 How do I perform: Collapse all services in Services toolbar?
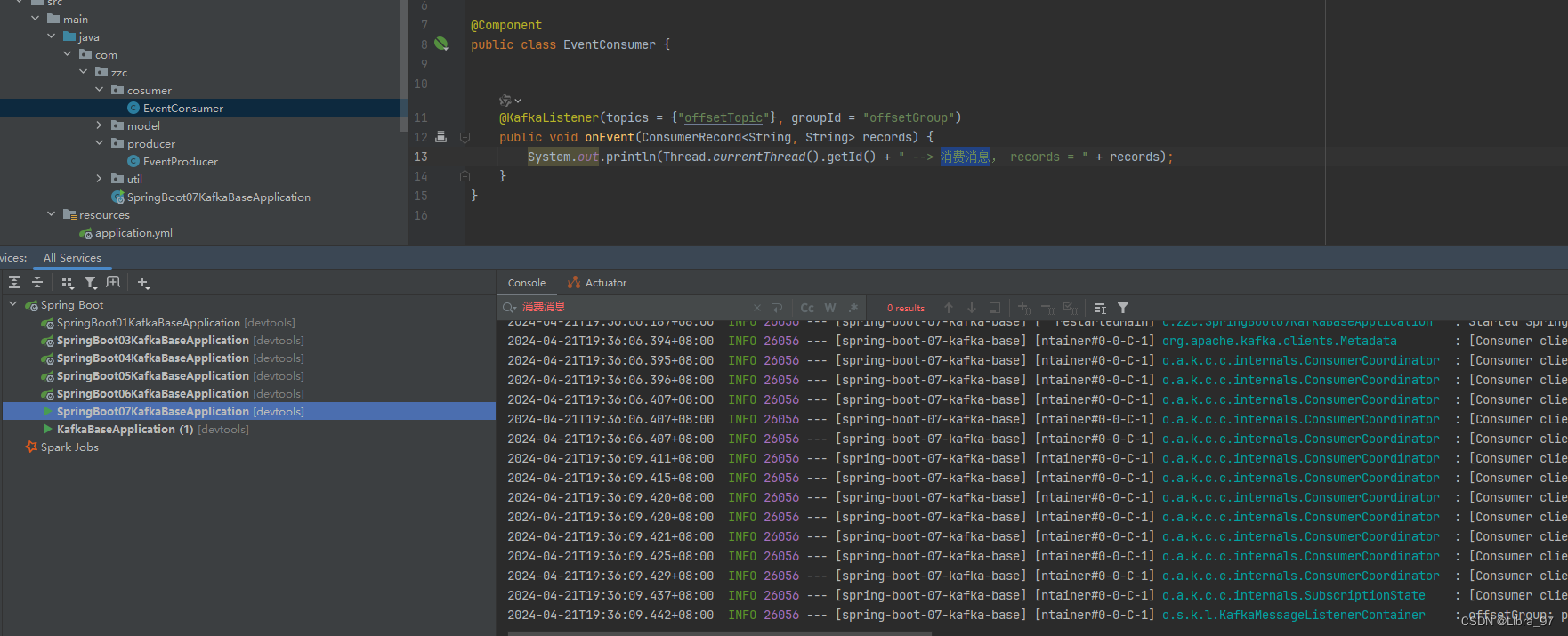click(x=37, y=282)
